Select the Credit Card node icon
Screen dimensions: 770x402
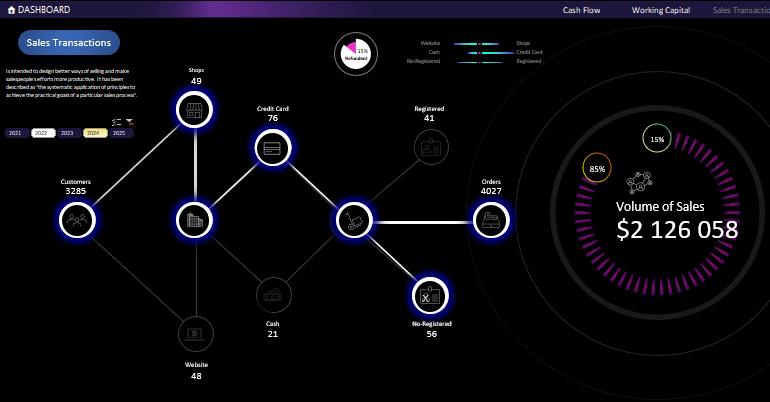[272, 148]
